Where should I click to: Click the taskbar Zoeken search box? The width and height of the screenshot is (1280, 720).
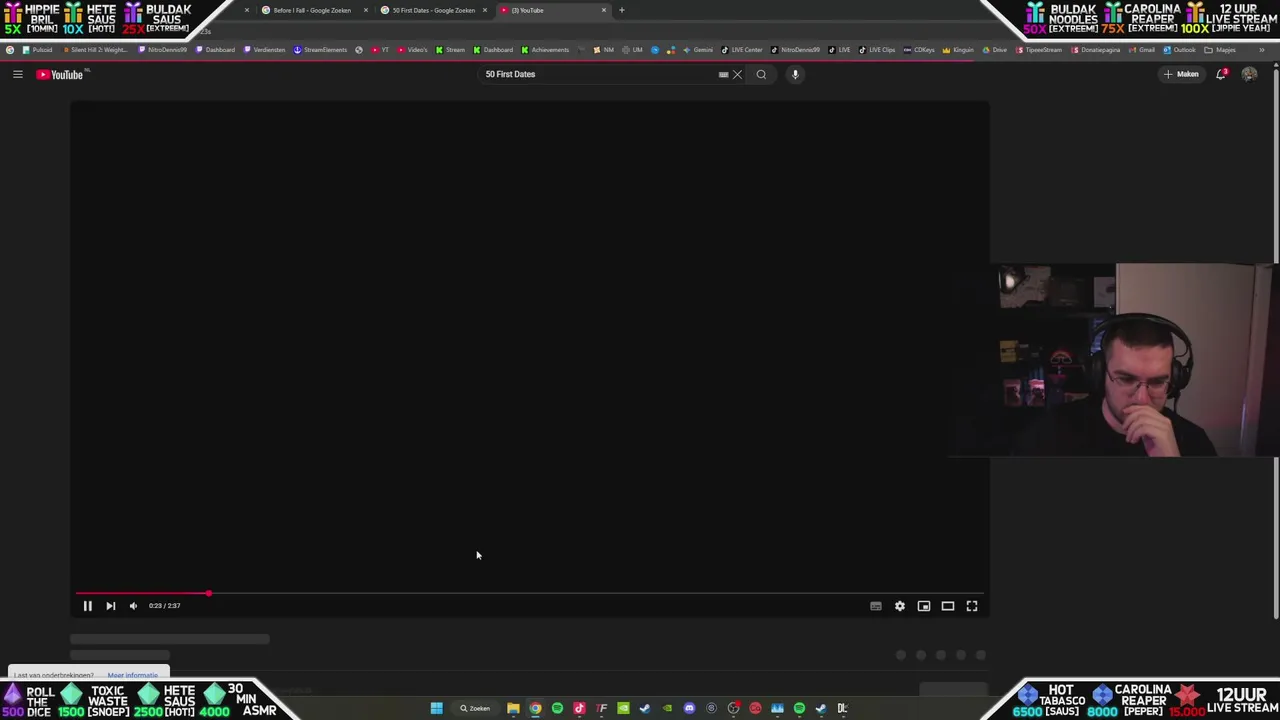point(476,708)
